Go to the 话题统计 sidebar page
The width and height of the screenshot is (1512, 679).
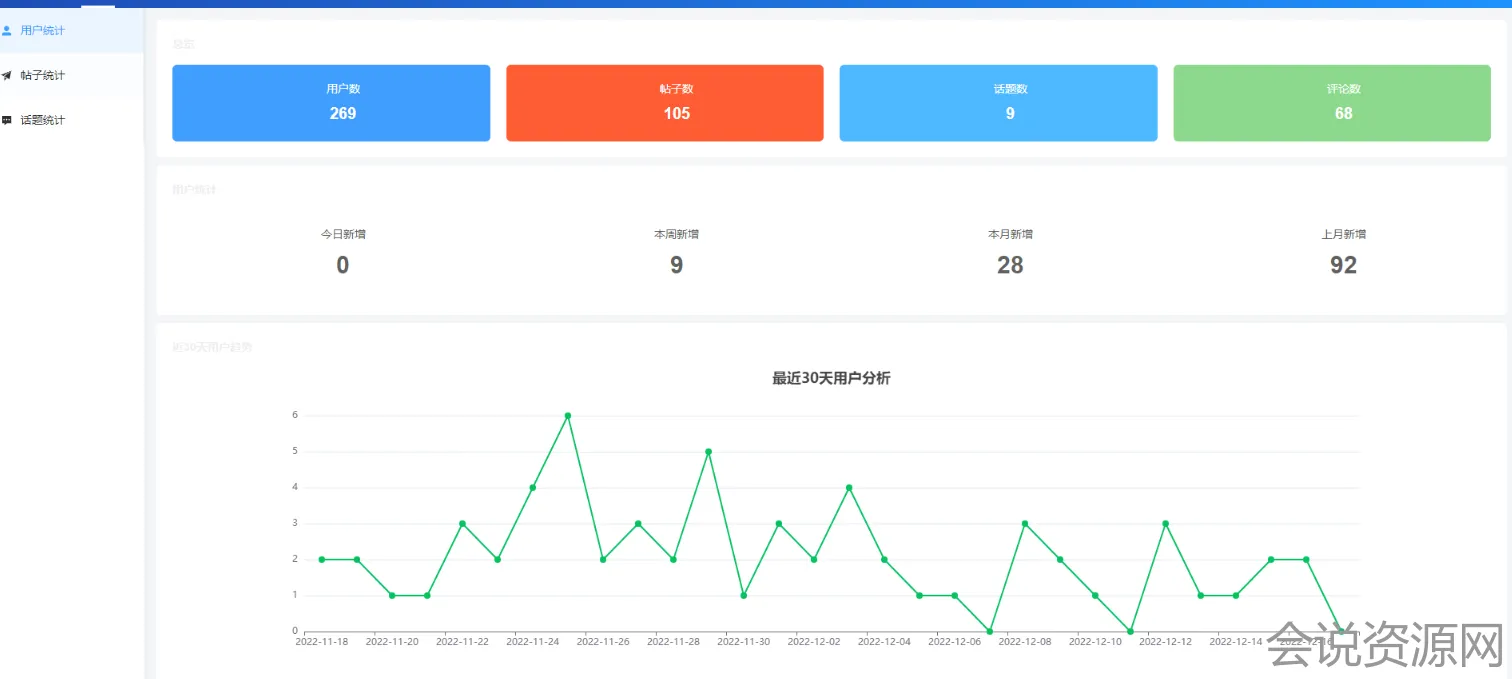point(43,120)
